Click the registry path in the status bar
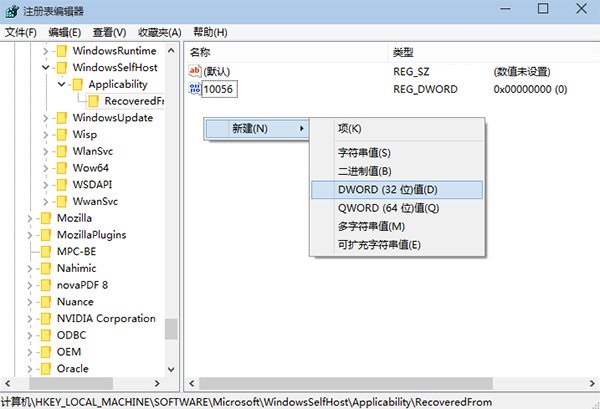This screenshot has width=600, height=409. [x=246, y=402]
